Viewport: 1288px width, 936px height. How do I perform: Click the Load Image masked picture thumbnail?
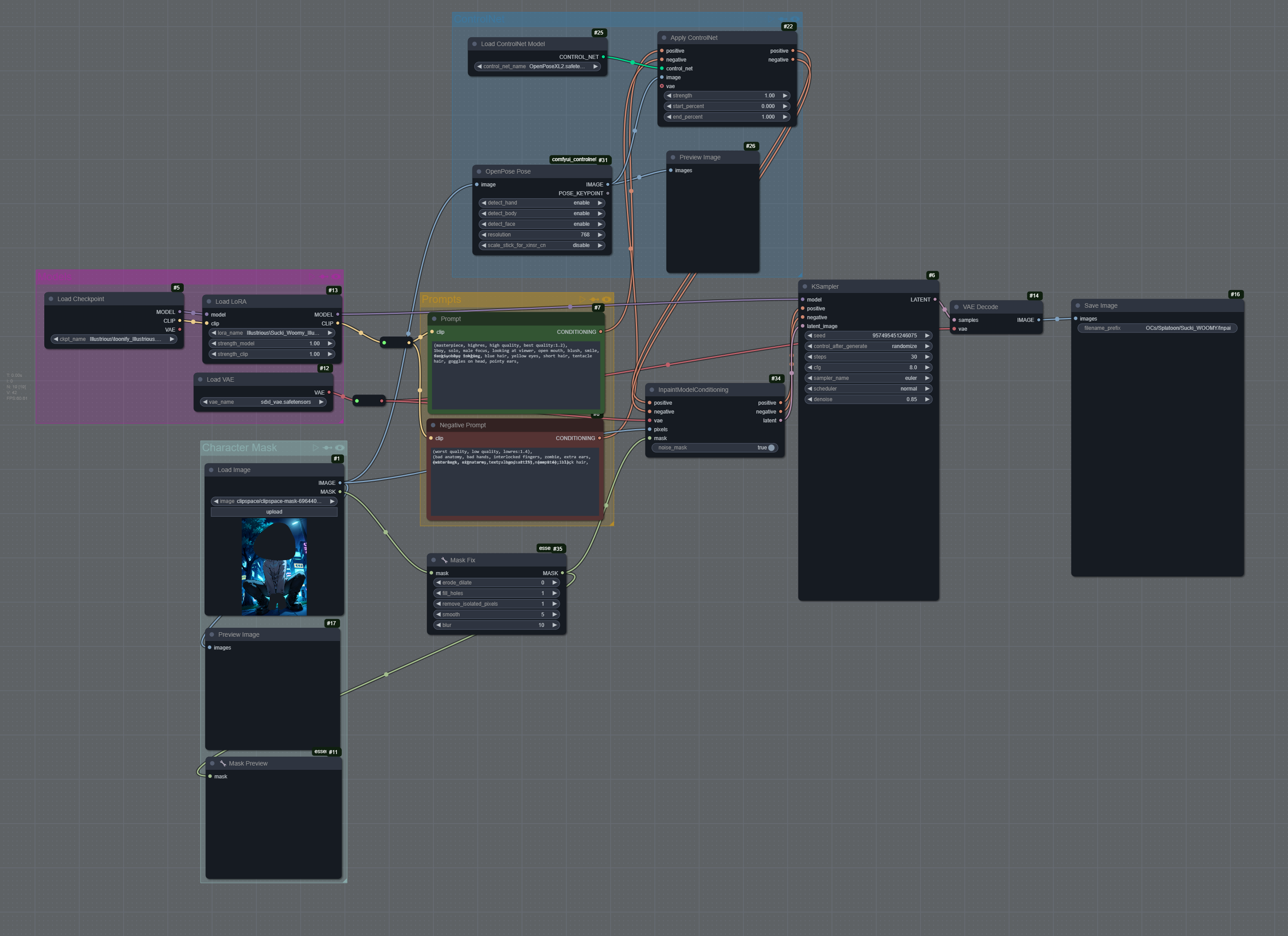pos(274,567)
